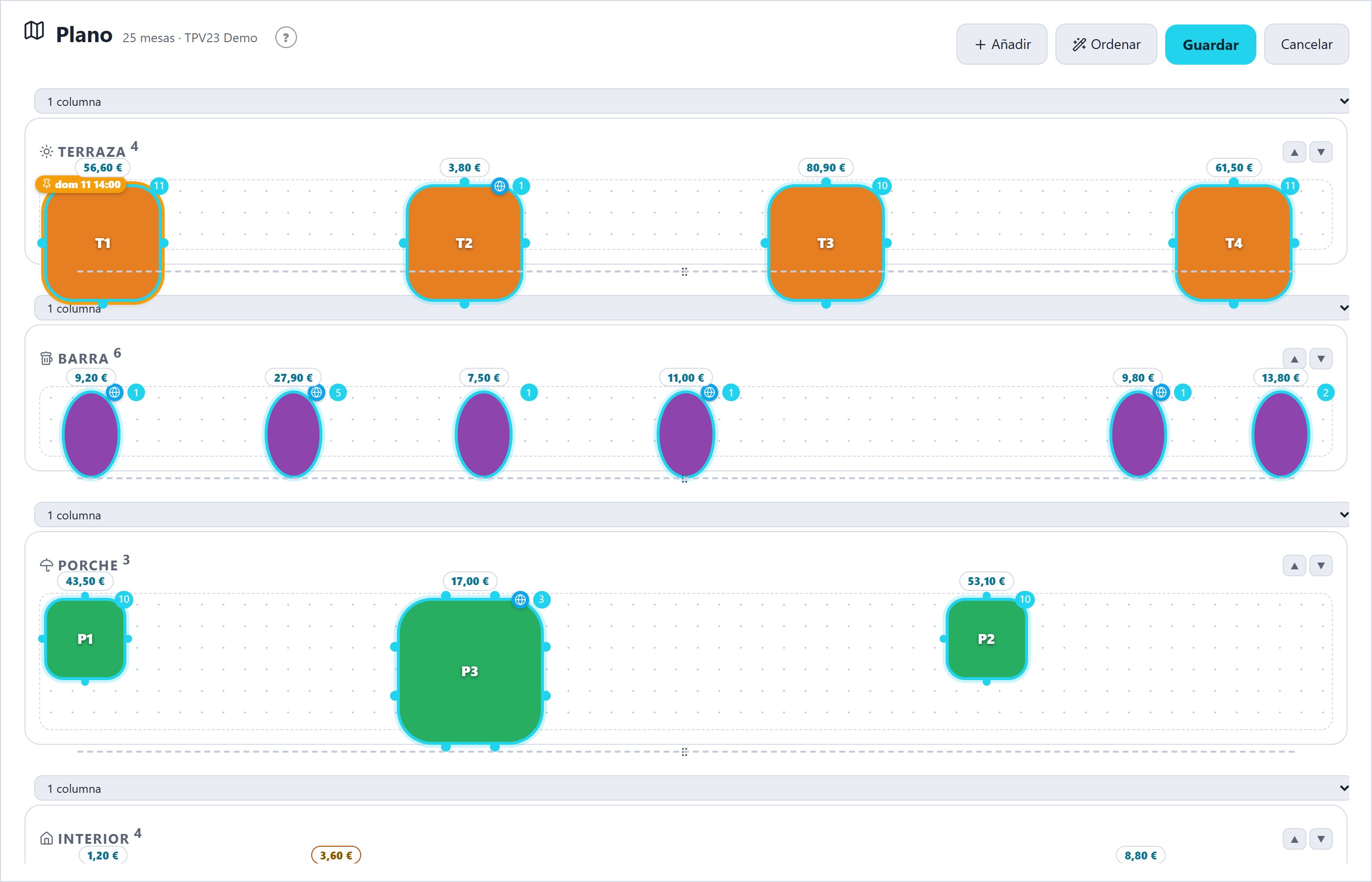Move INTERIOR zone up
This screenshot has height=882, width=1372.
(1294, 839)
